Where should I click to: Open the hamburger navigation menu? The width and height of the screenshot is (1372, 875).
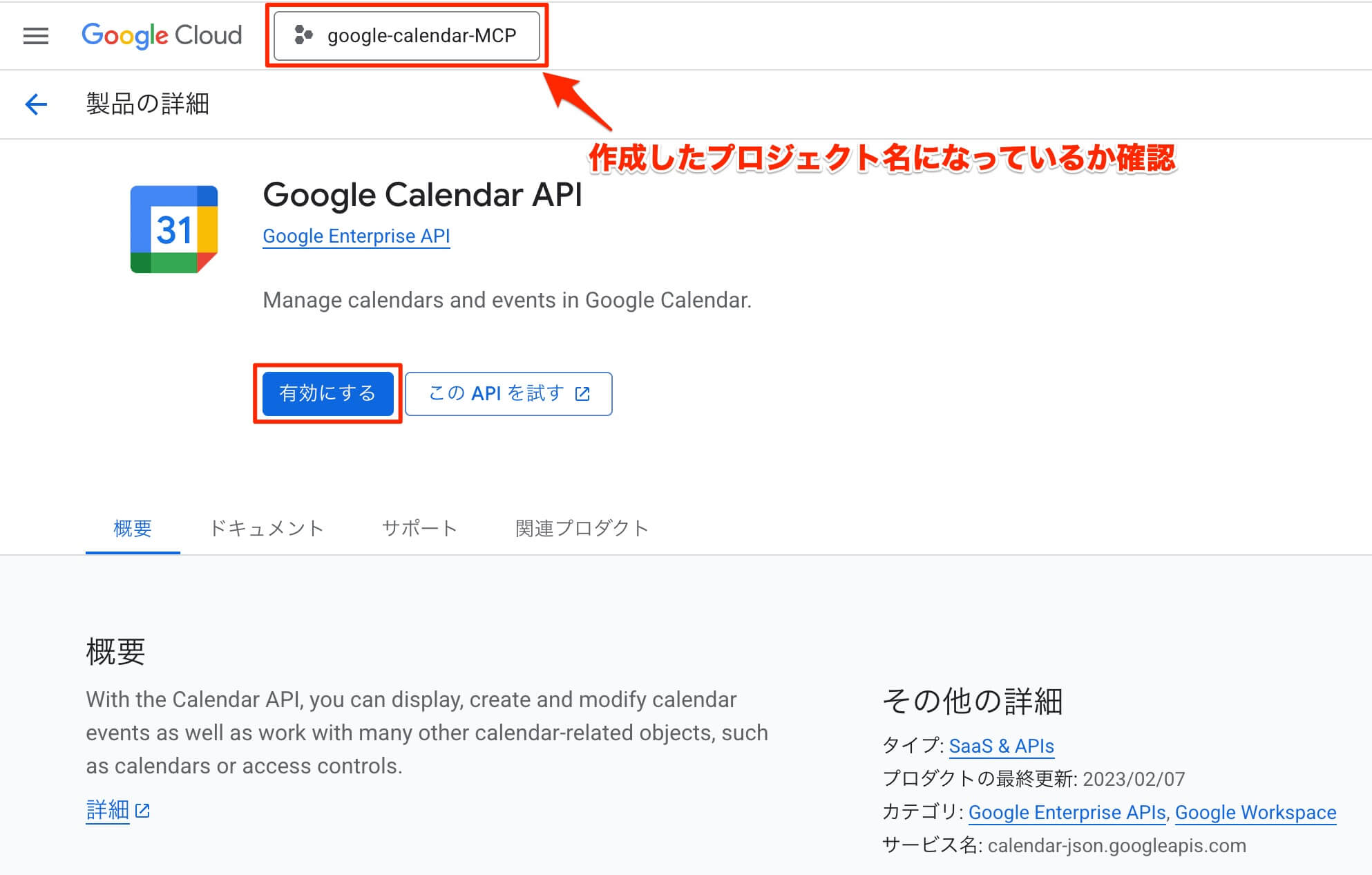pos(36,36)
